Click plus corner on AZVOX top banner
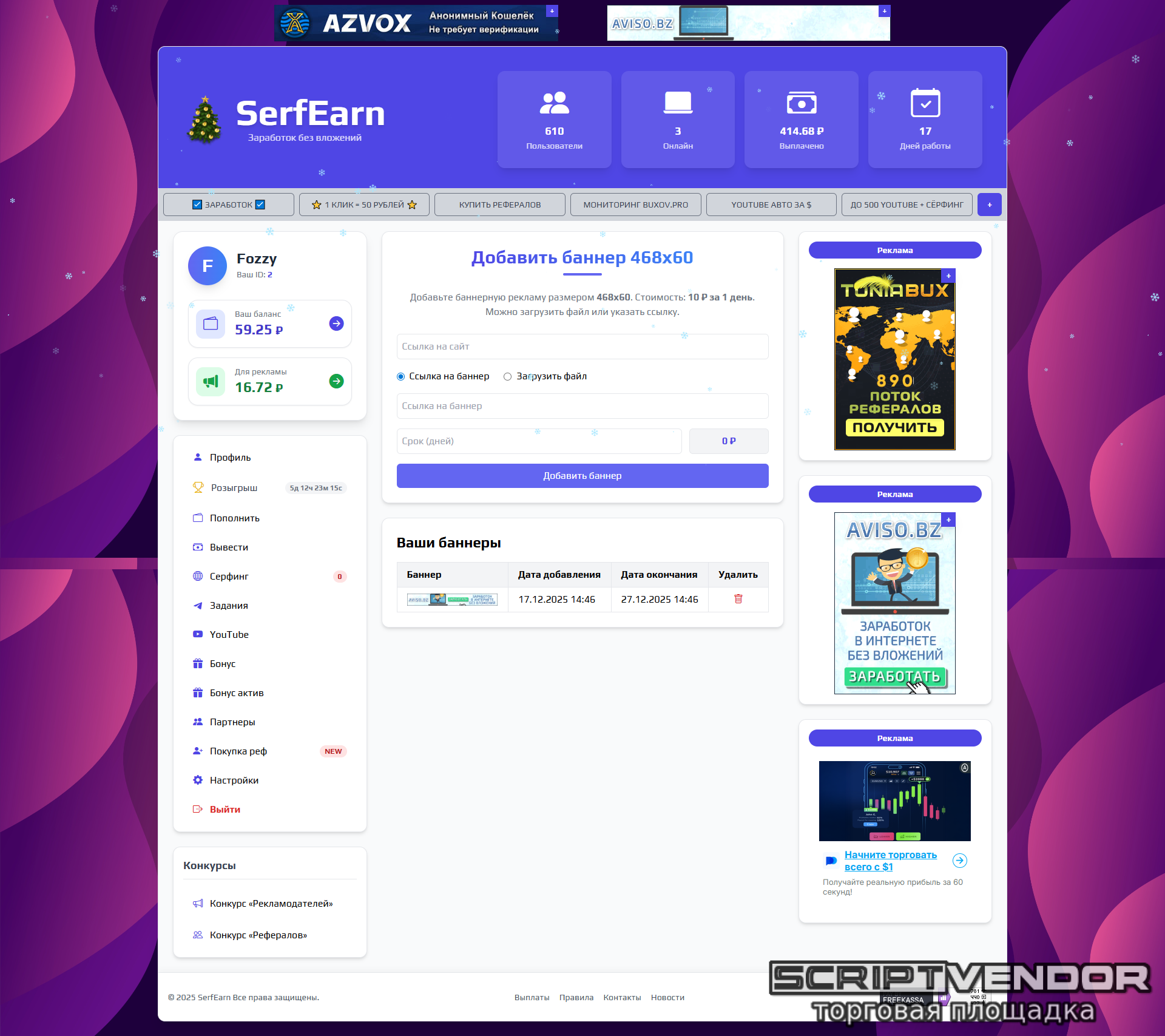 (552, 11)
